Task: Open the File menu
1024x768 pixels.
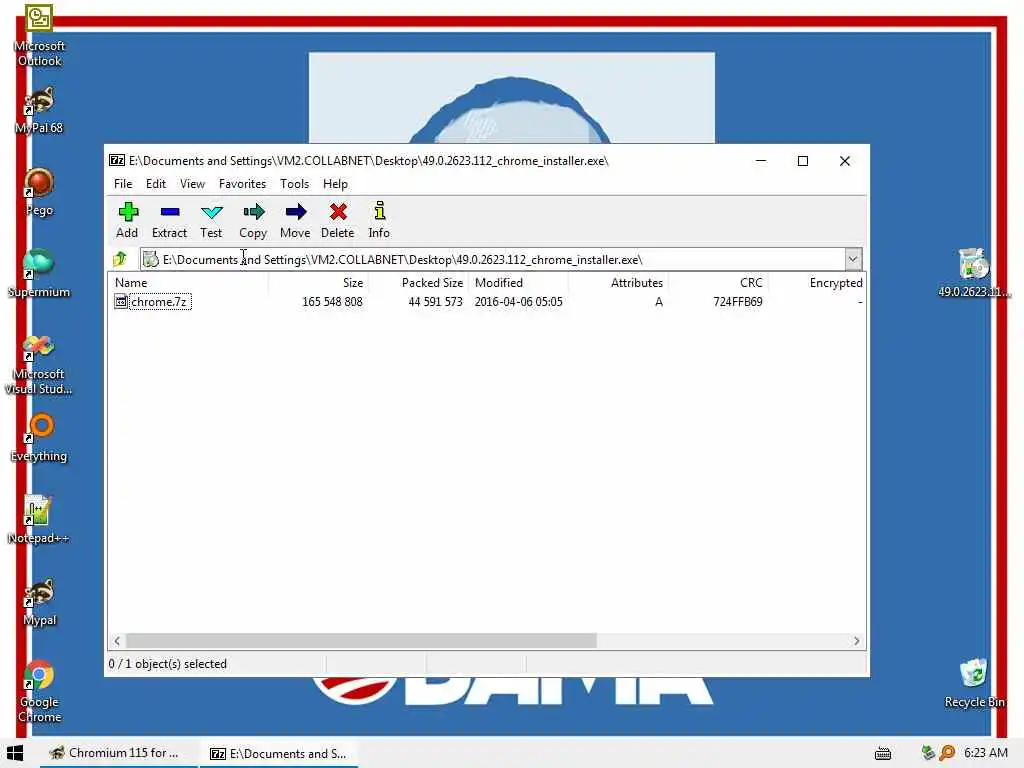Action: coord(123,184)
